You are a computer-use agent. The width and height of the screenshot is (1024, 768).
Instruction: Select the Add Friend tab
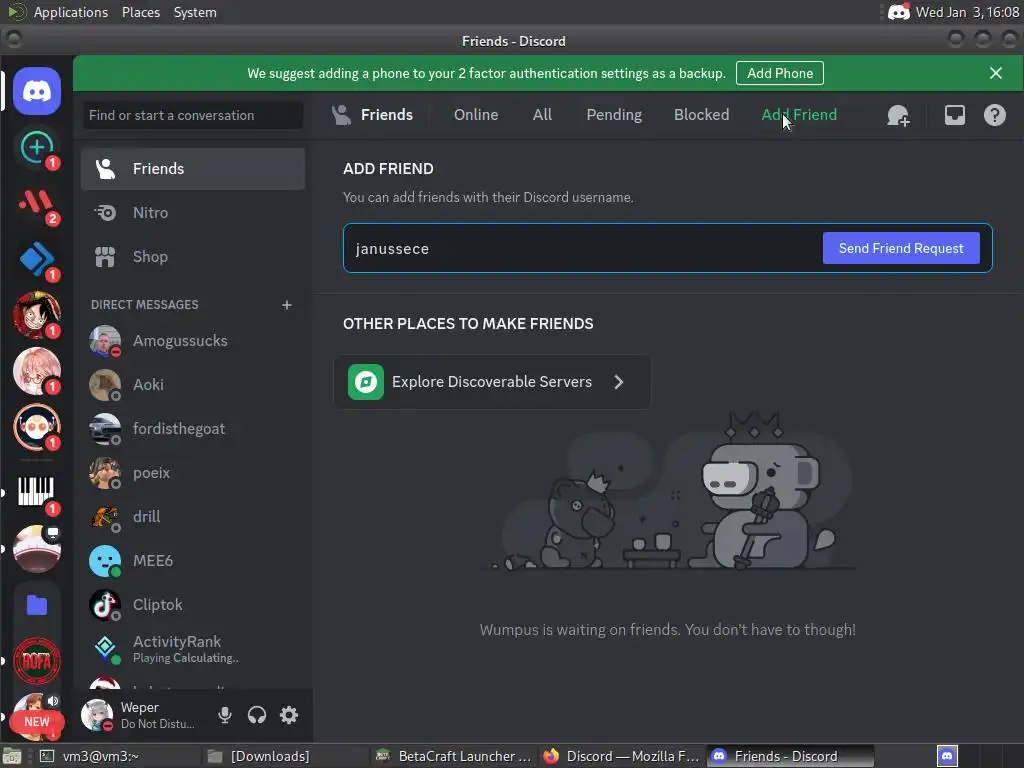click(x=799, y=115)
